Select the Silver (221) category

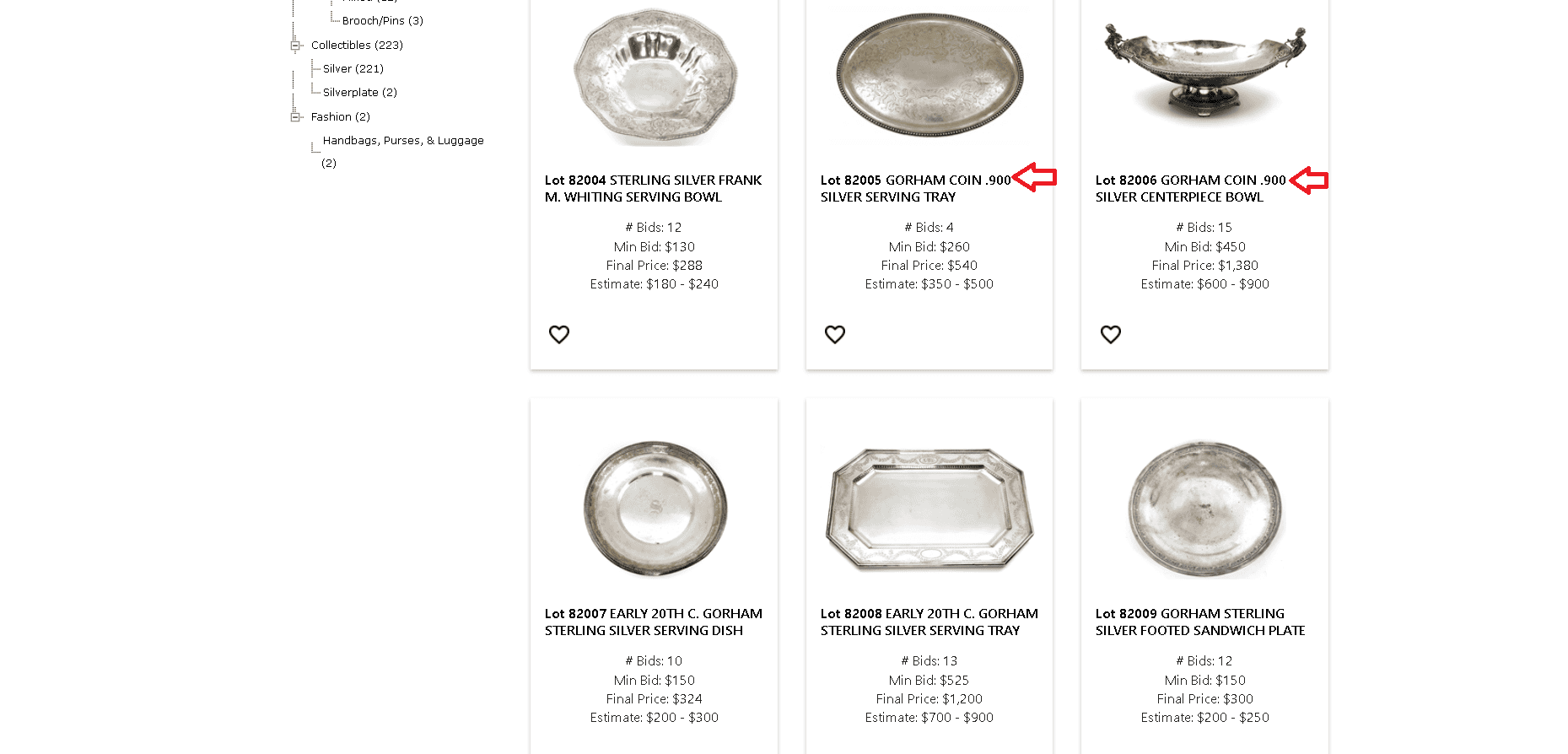[351, 68]
